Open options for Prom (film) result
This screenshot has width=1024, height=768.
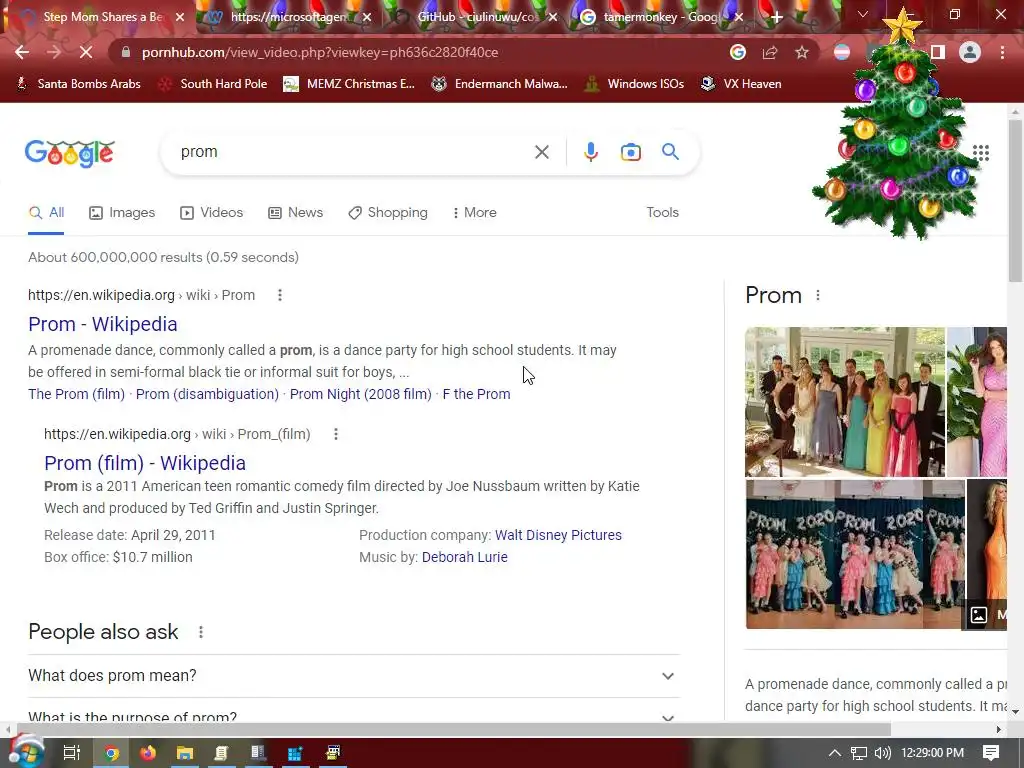click(336, 434)
